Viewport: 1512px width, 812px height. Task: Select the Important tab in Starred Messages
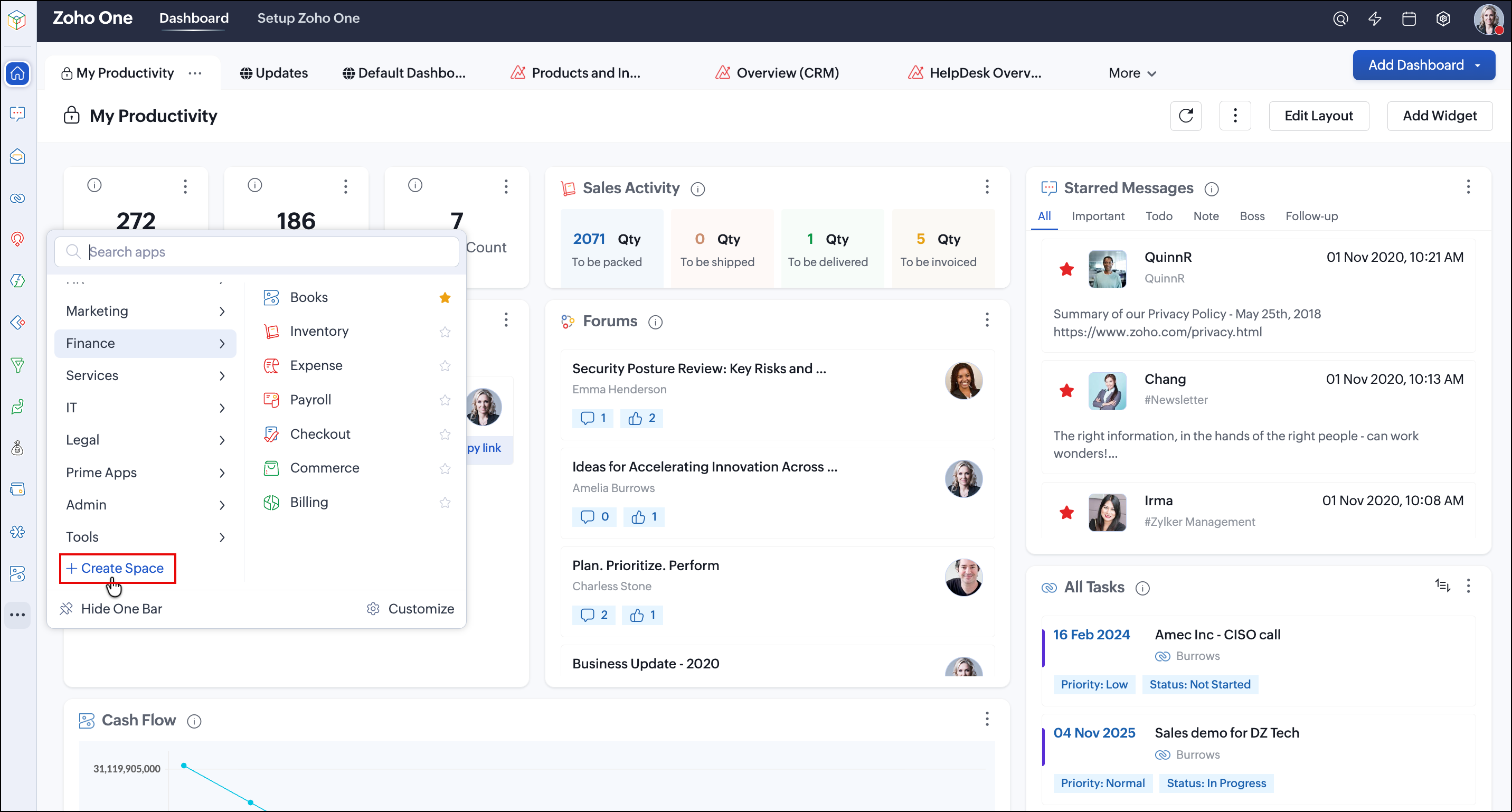tap(1098, 216)
